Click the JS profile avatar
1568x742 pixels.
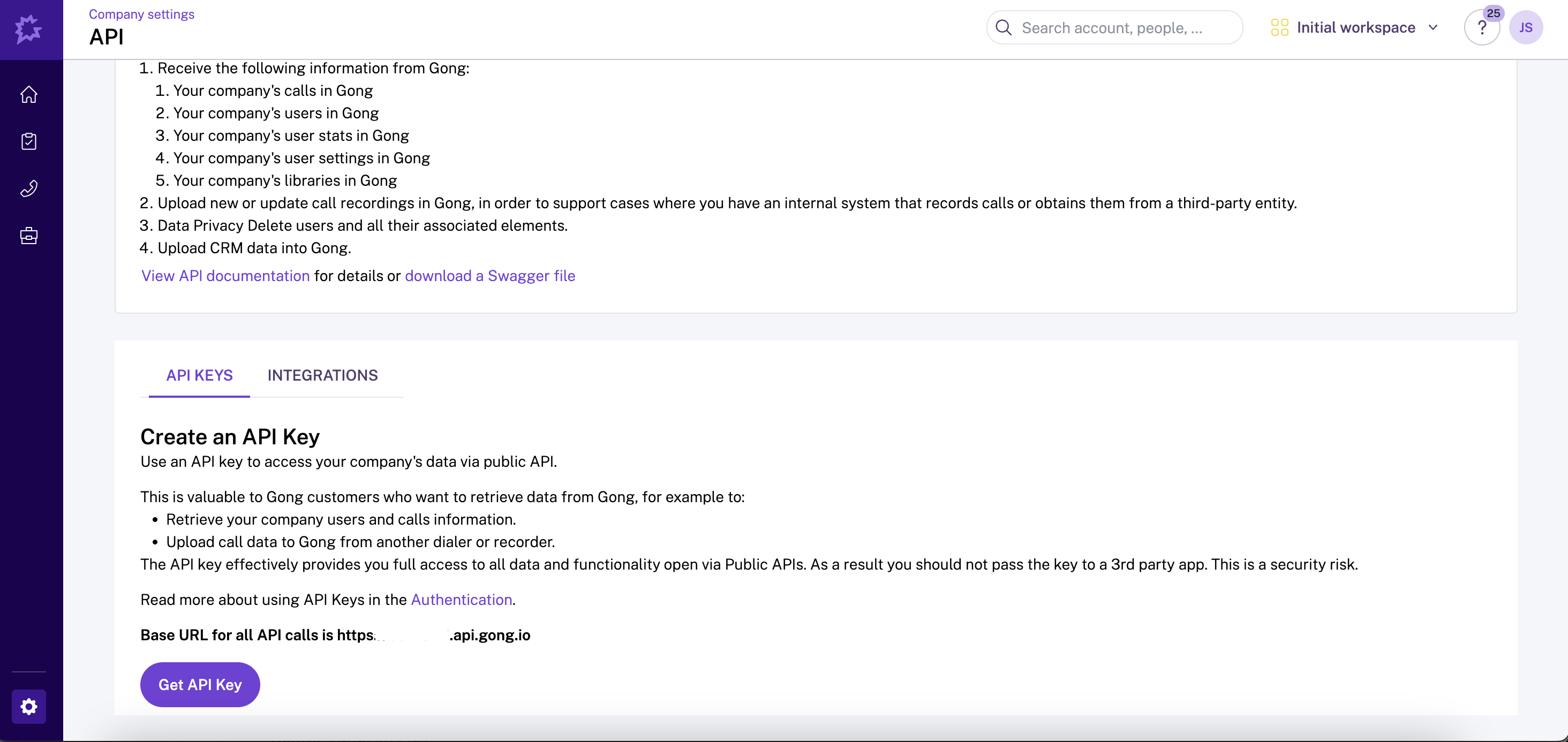tap(1527, 27)
